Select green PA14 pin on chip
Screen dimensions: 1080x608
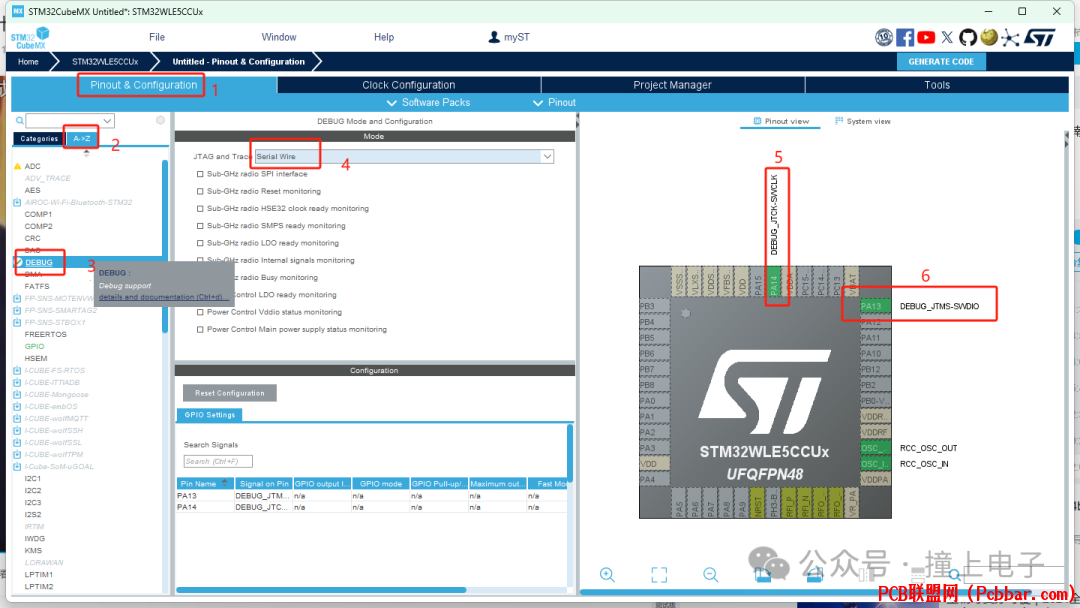pos(774,282)
